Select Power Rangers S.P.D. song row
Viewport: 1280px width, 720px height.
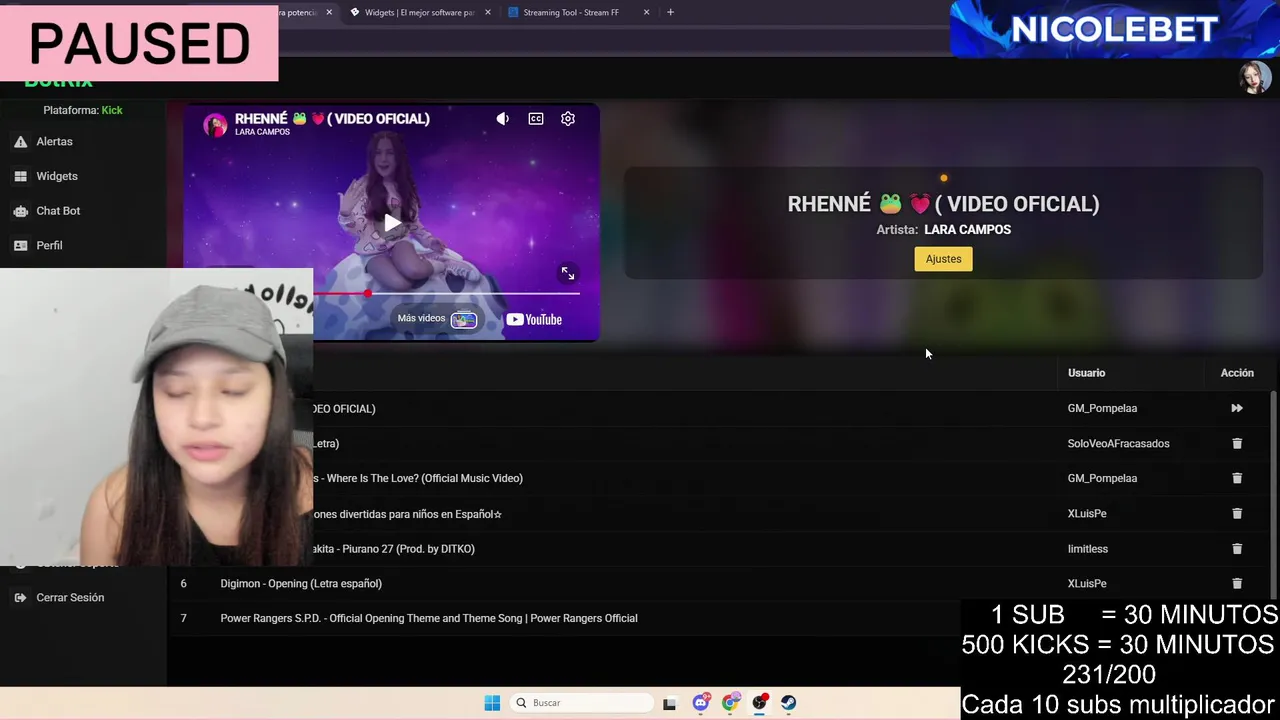[x=720, y=618]
